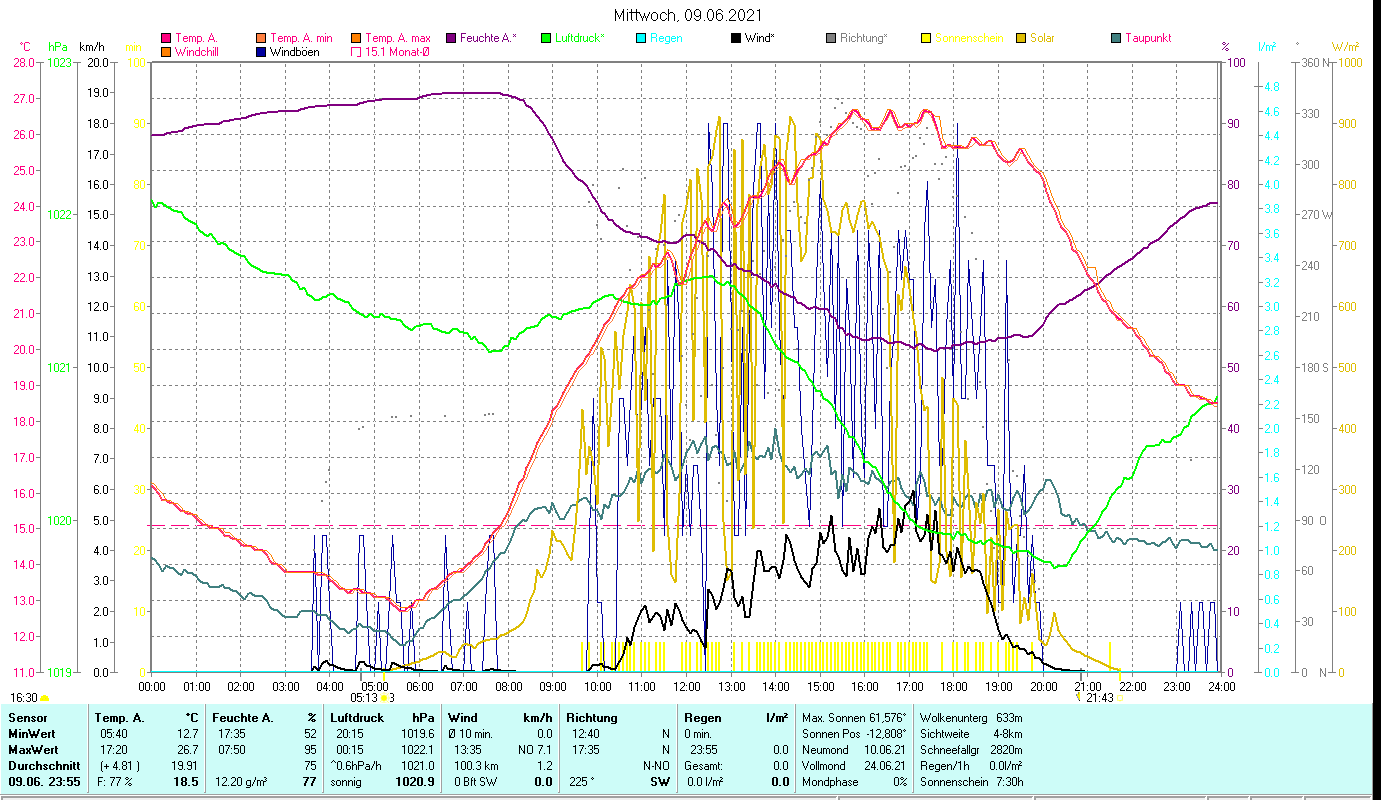The width and height of the screenshot is (1381, 800).
Task: Click the green hPa axis unit label
Action: [x=57, y=47]
